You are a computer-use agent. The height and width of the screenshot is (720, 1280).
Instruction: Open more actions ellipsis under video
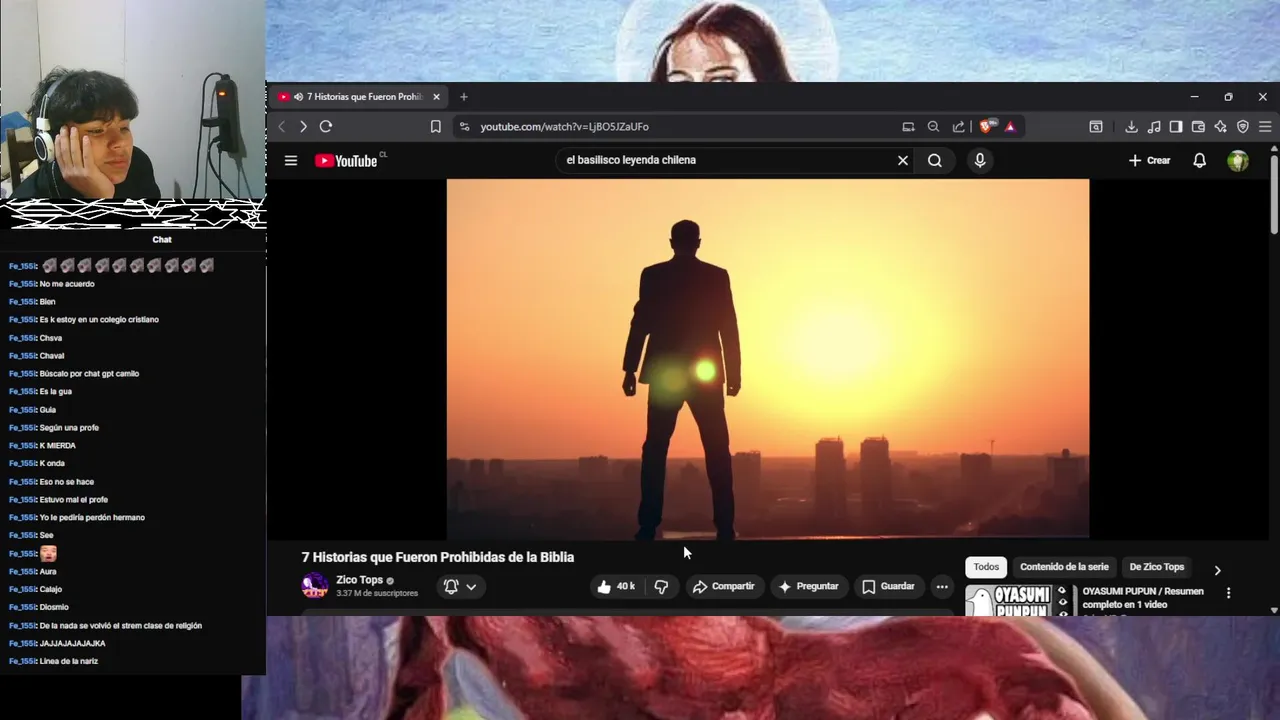(x=942, y=587)
